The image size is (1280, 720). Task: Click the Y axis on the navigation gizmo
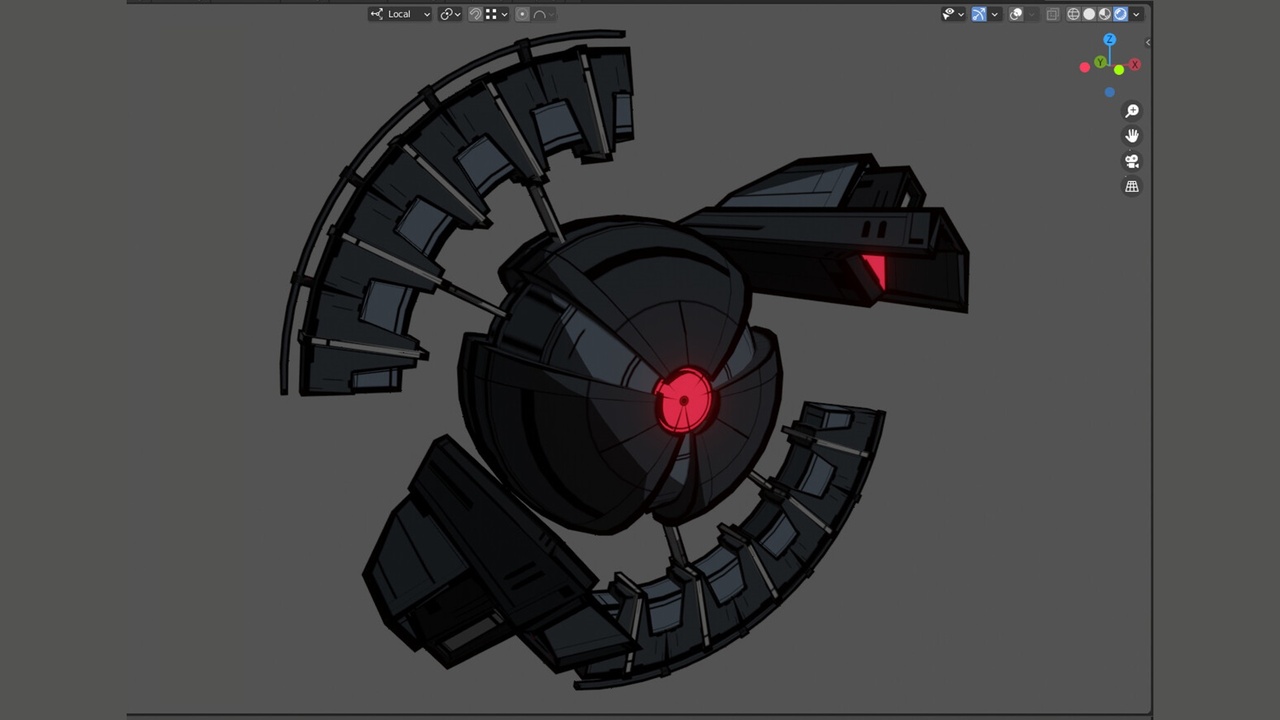coord(1100,62)
